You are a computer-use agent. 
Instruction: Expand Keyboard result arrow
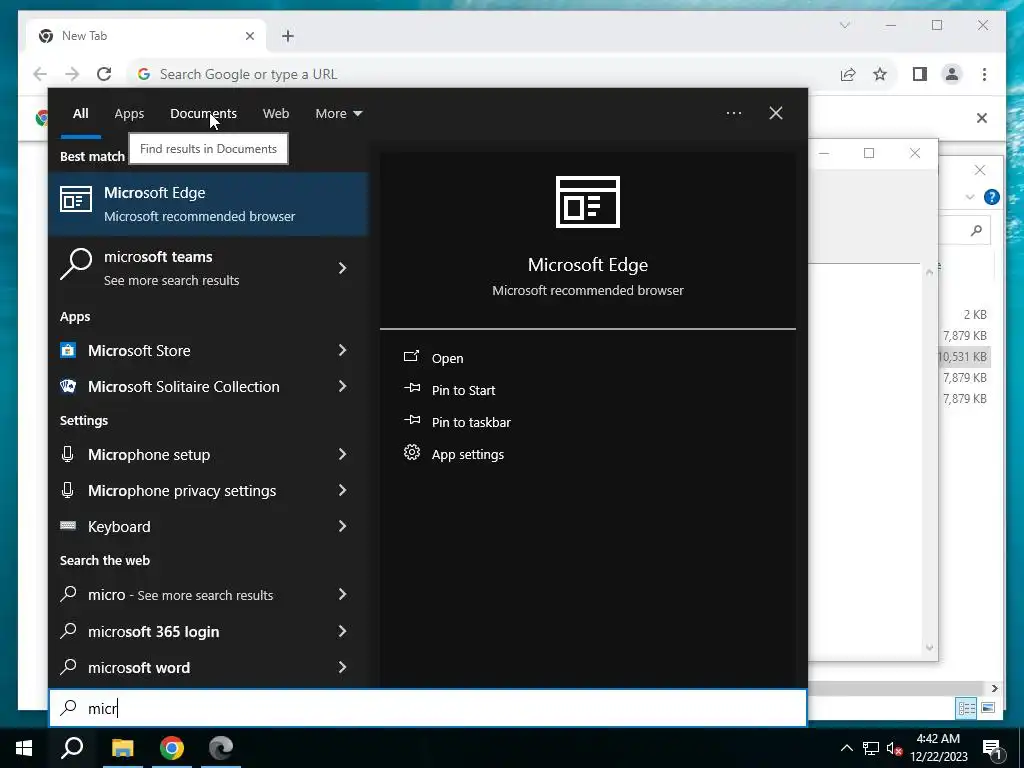point(342,526)
